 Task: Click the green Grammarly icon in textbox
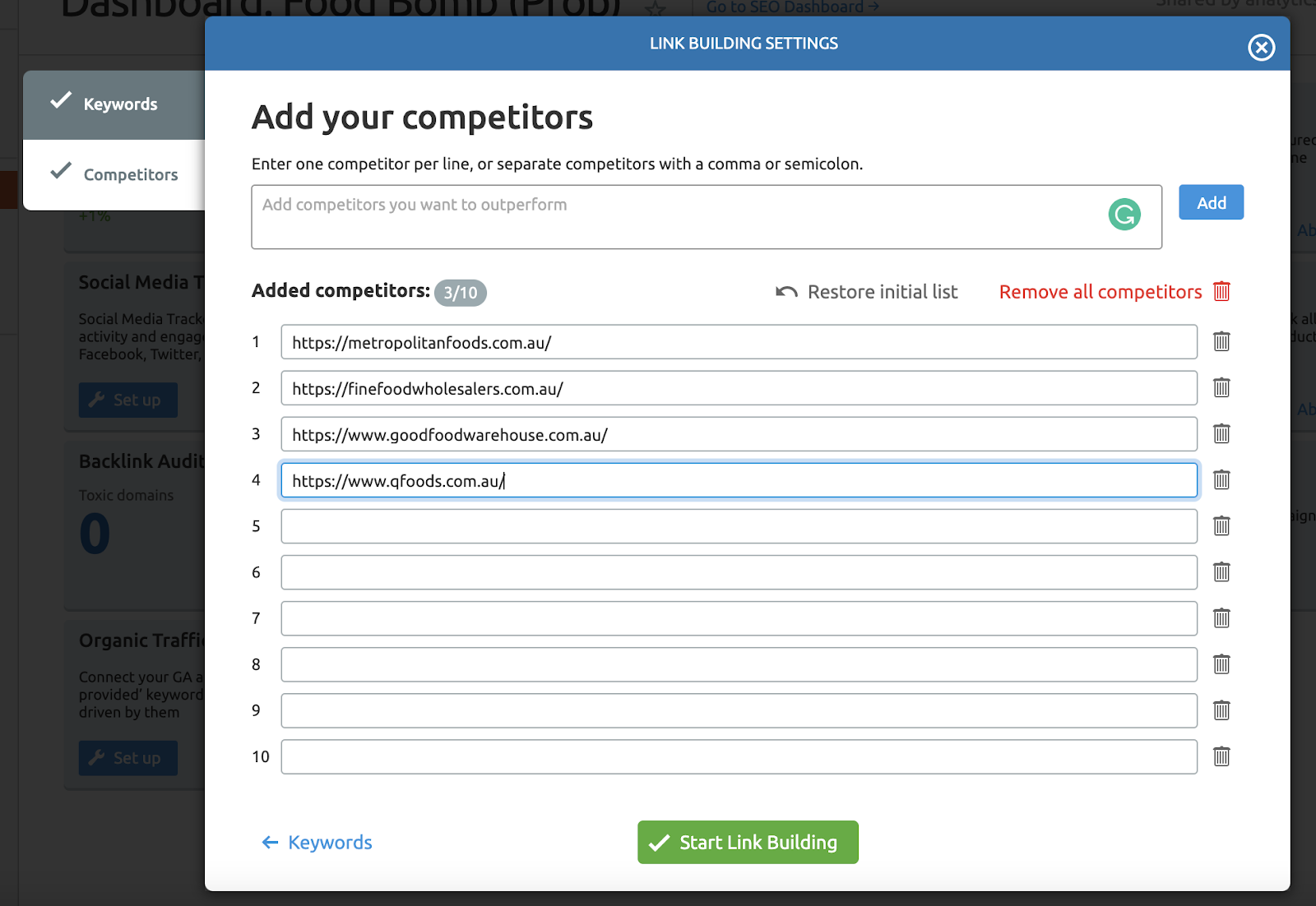click(x=1124, y=215)
